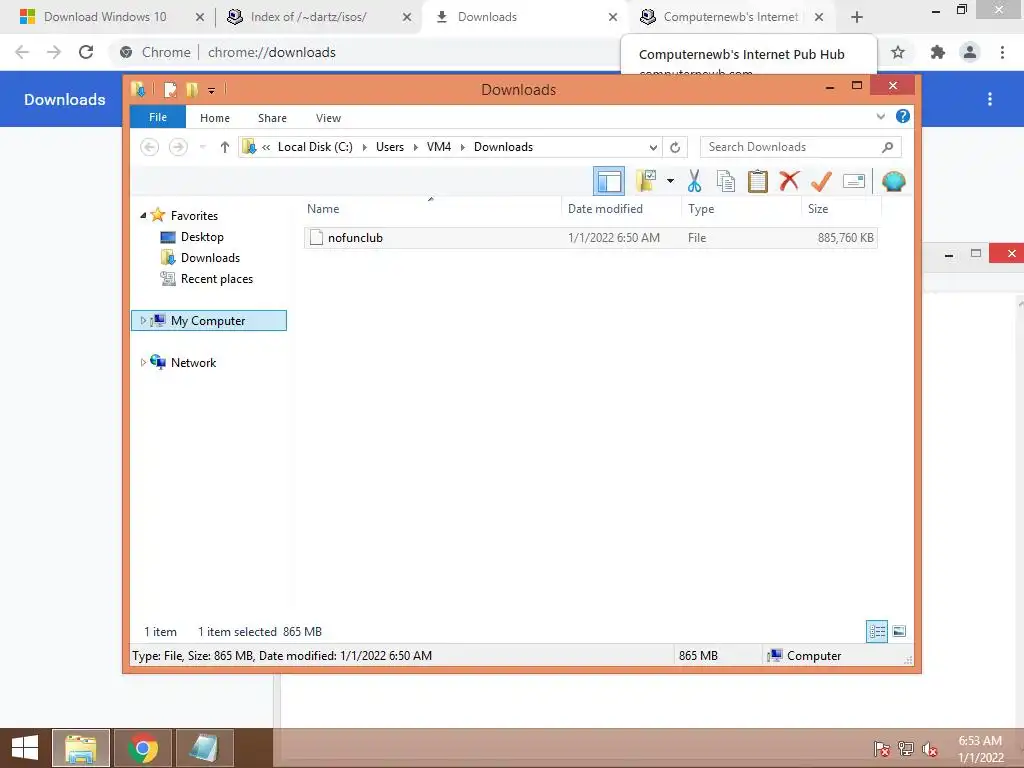The height and width of the screenshot is (768, 1024).
Task: Open a new Chrome tab with plus button
Action: [x=857, y=17]
